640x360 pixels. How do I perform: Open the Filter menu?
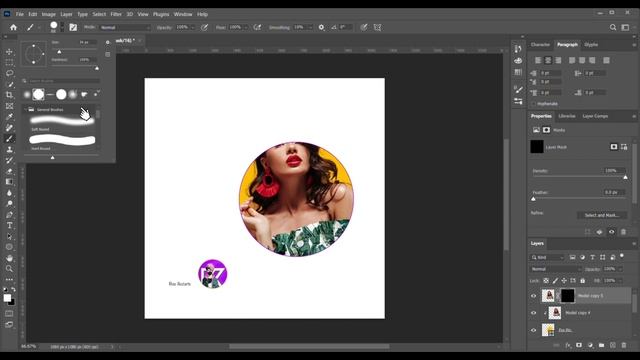click(116, 14)
